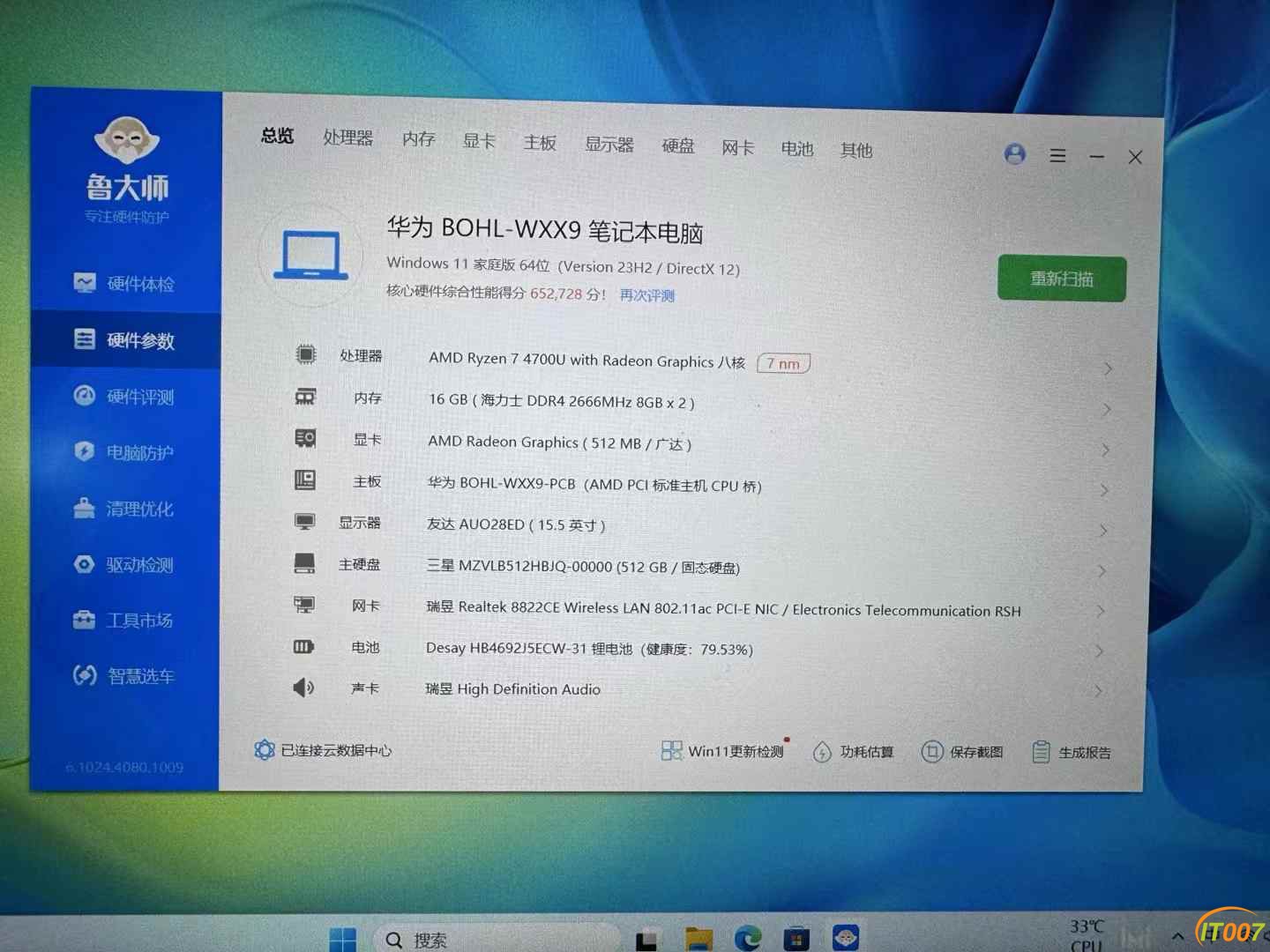This screenshot has height=952, width=1270.
Task: Click the 声卡 speaker icon
Action: (x=303, y=688)
